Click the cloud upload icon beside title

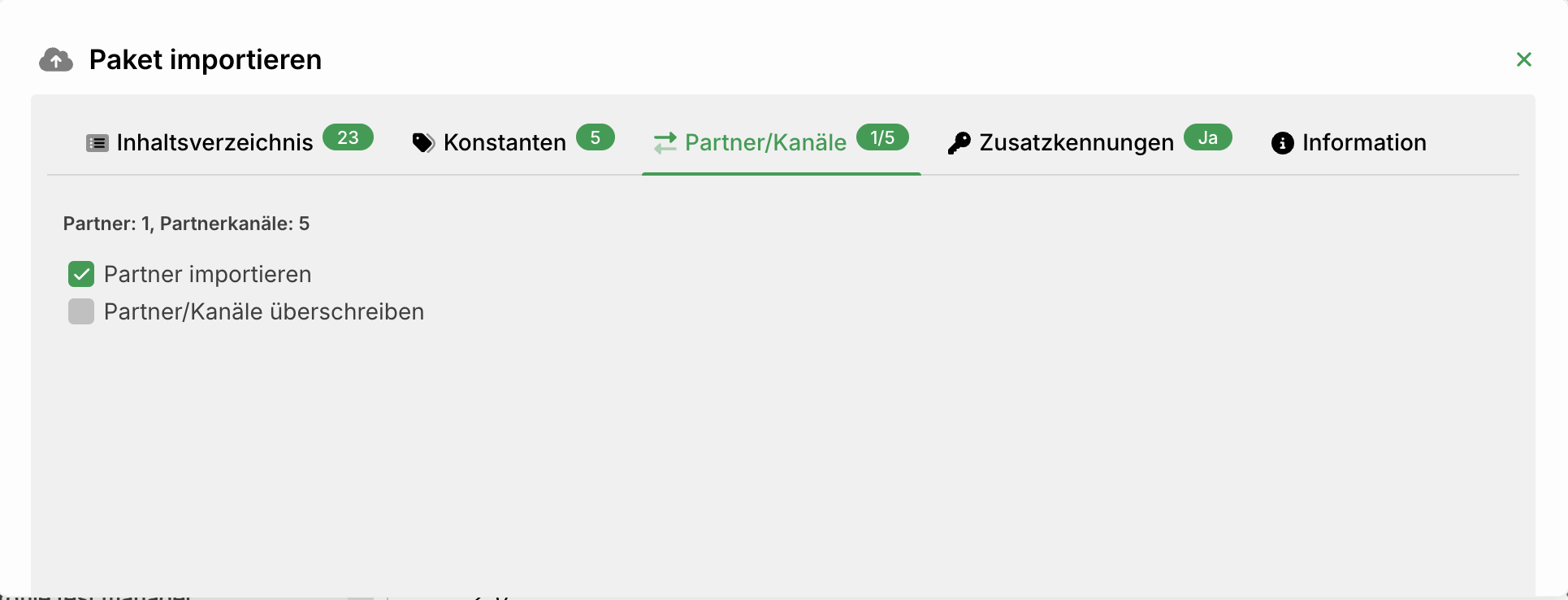tap(56, 60)
